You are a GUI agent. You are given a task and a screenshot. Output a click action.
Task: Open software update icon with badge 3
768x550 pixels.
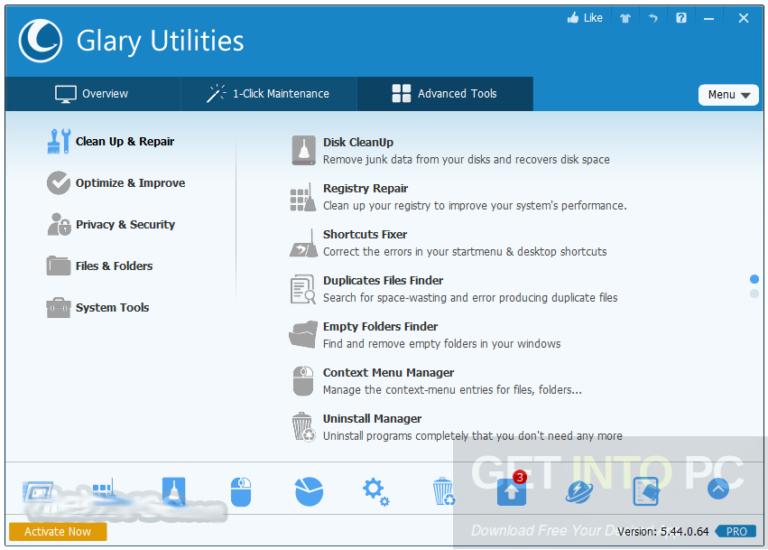(x=512, y=489)
